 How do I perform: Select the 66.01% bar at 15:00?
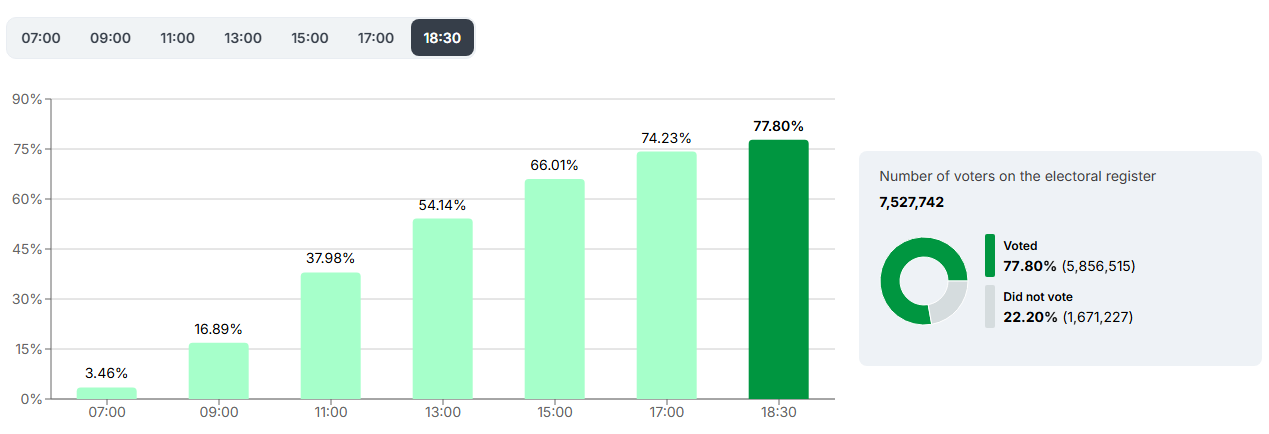(x=555, y=289)
